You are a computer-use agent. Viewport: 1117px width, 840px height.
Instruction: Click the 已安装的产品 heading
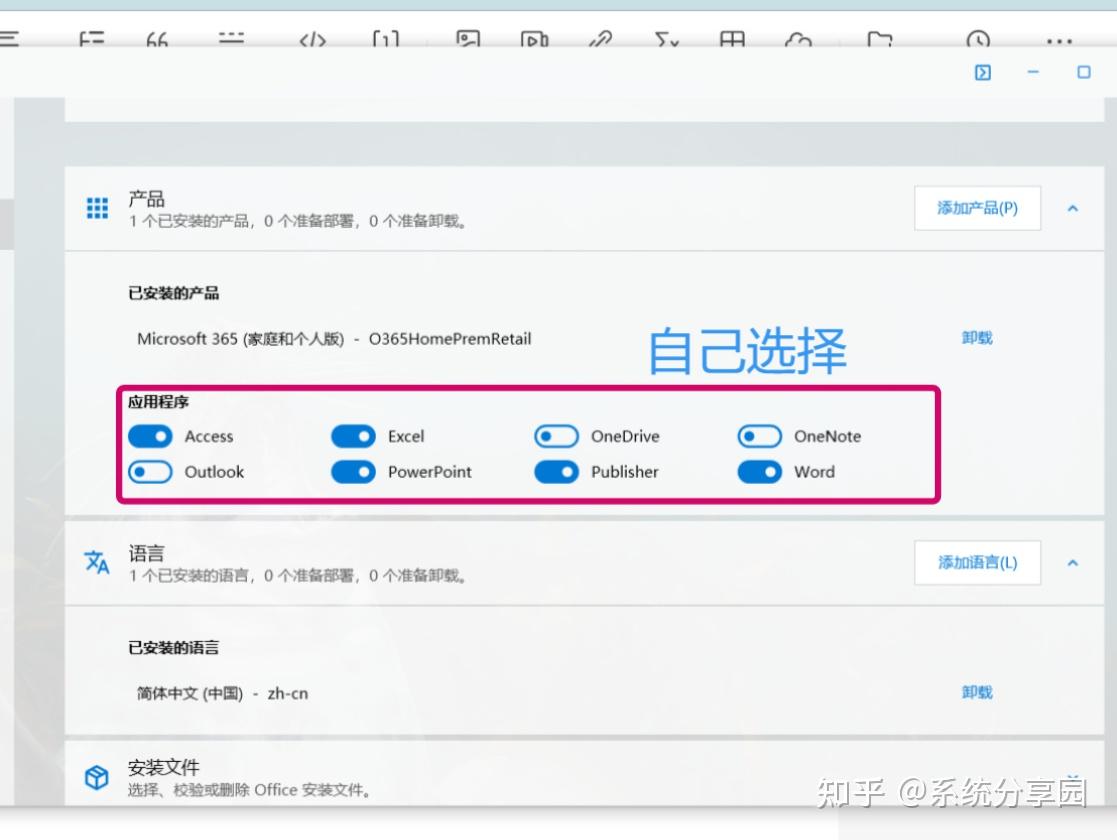(173, 293)
